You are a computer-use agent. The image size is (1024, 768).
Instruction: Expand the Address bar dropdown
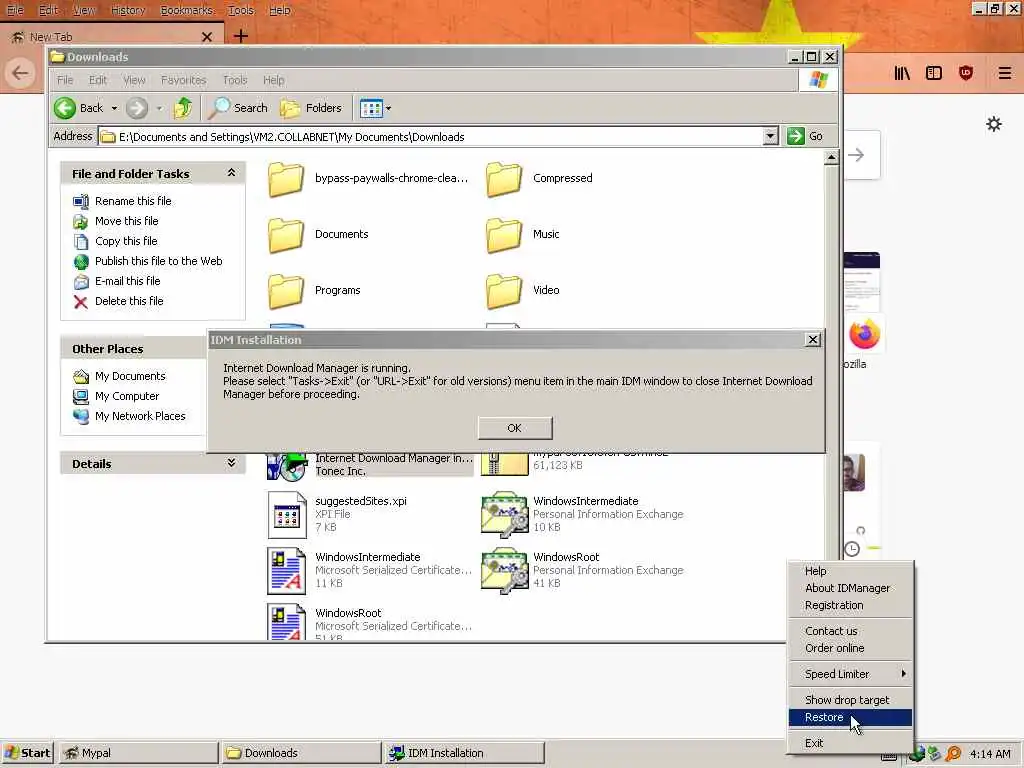click(771, 136)
